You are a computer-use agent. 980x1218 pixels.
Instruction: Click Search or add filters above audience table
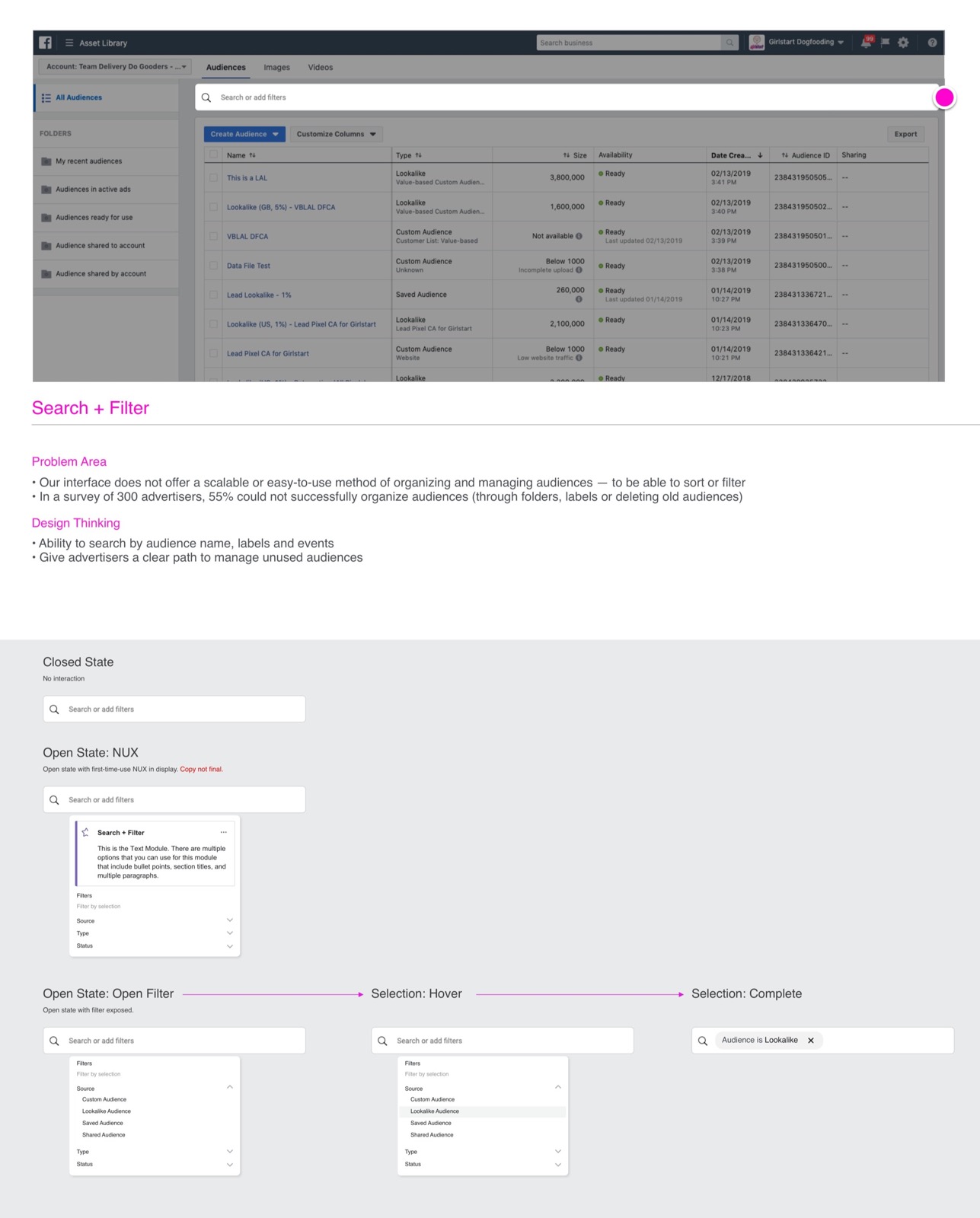(x=567, y=97)
